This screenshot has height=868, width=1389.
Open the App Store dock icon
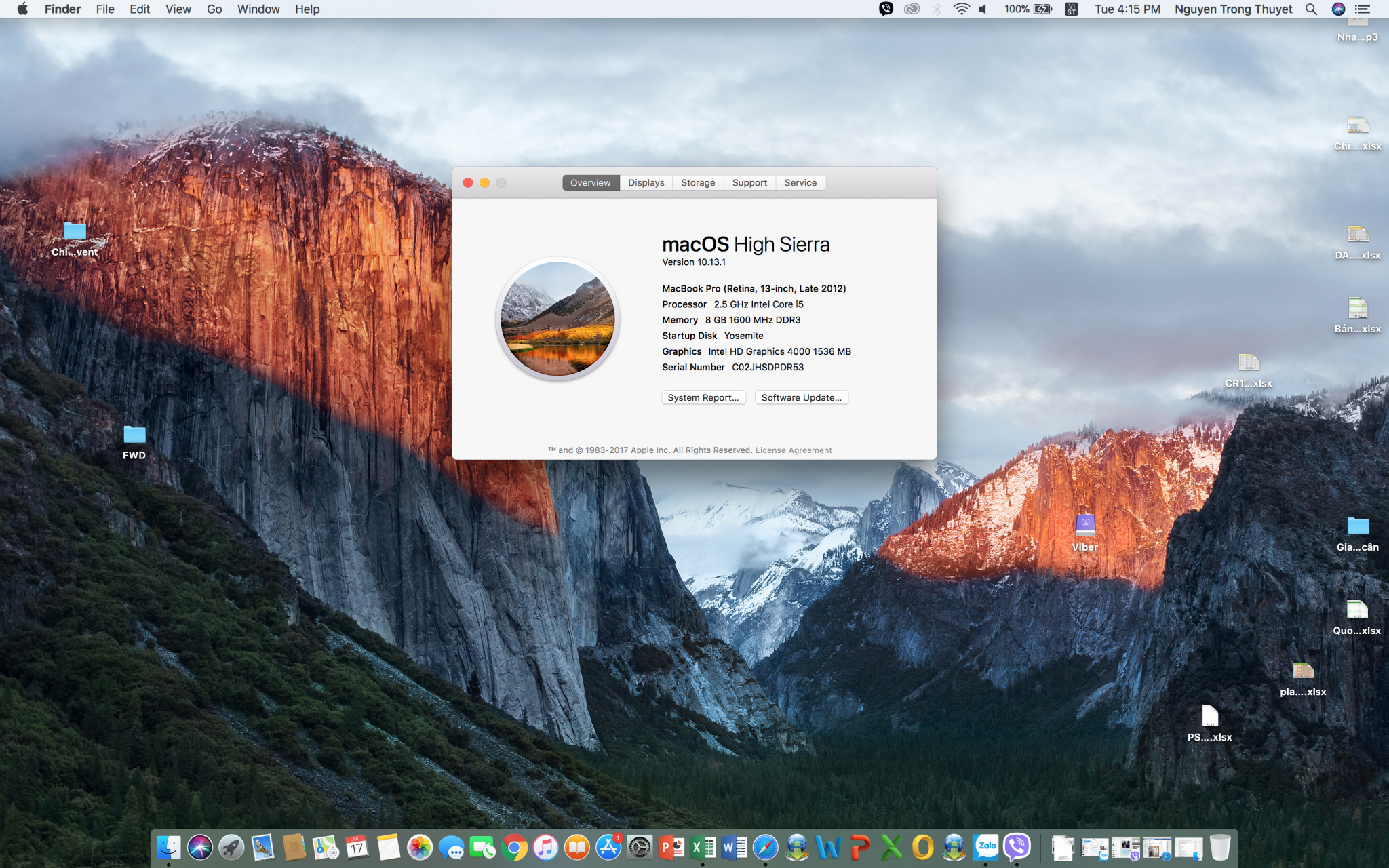[x=608, y=848]
